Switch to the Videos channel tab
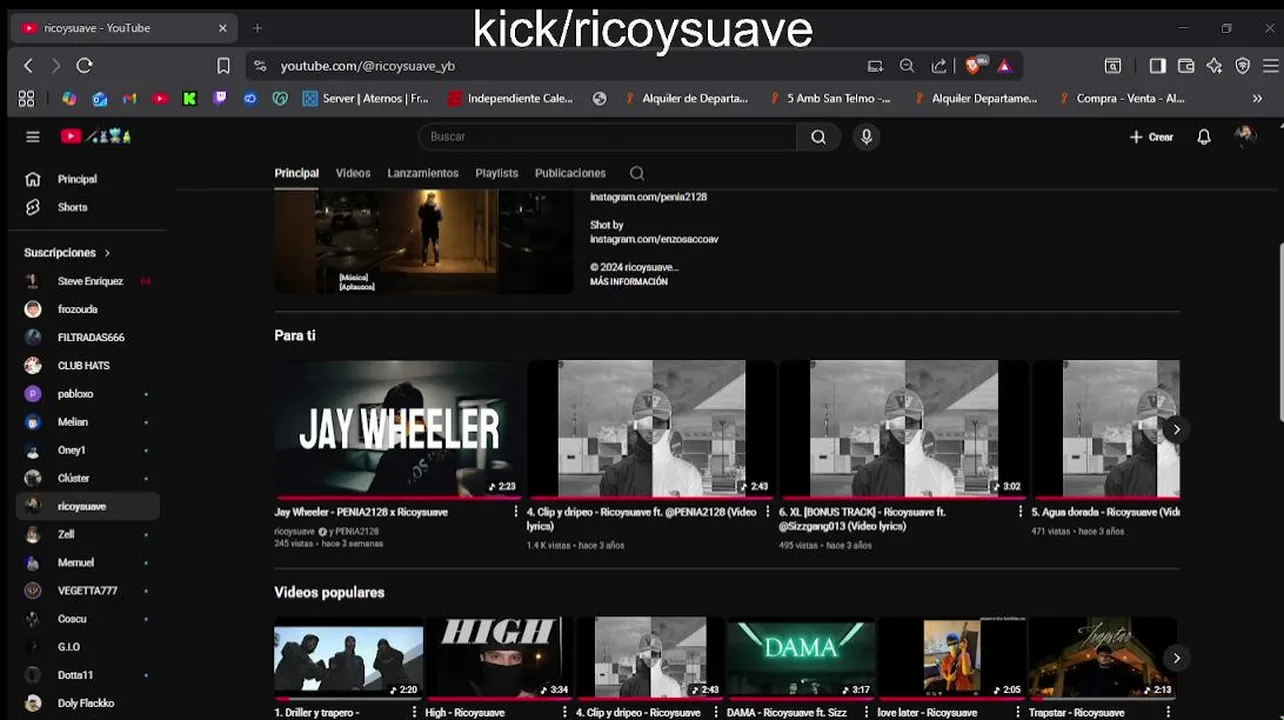The width and height of the screenshot is (1284, 720). (353, 173)
